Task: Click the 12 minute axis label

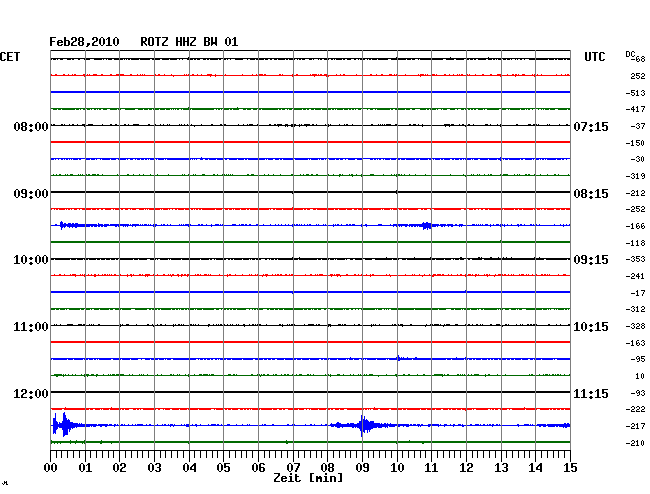Action: tap(466, 468)
